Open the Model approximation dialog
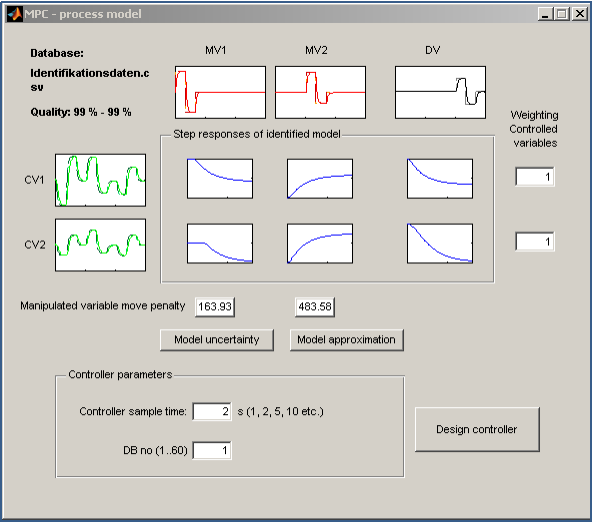592x522 pixels. click(347, 340)
